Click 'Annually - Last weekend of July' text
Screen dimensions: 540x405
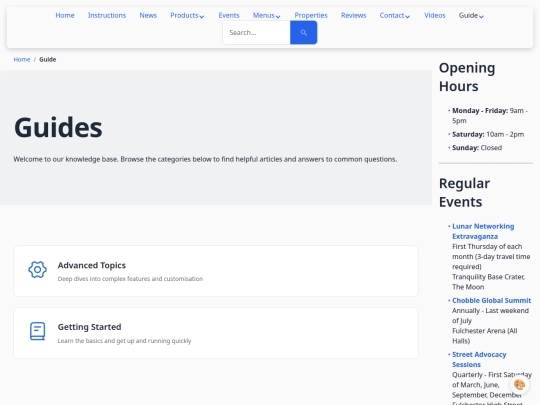coord(490,315)
